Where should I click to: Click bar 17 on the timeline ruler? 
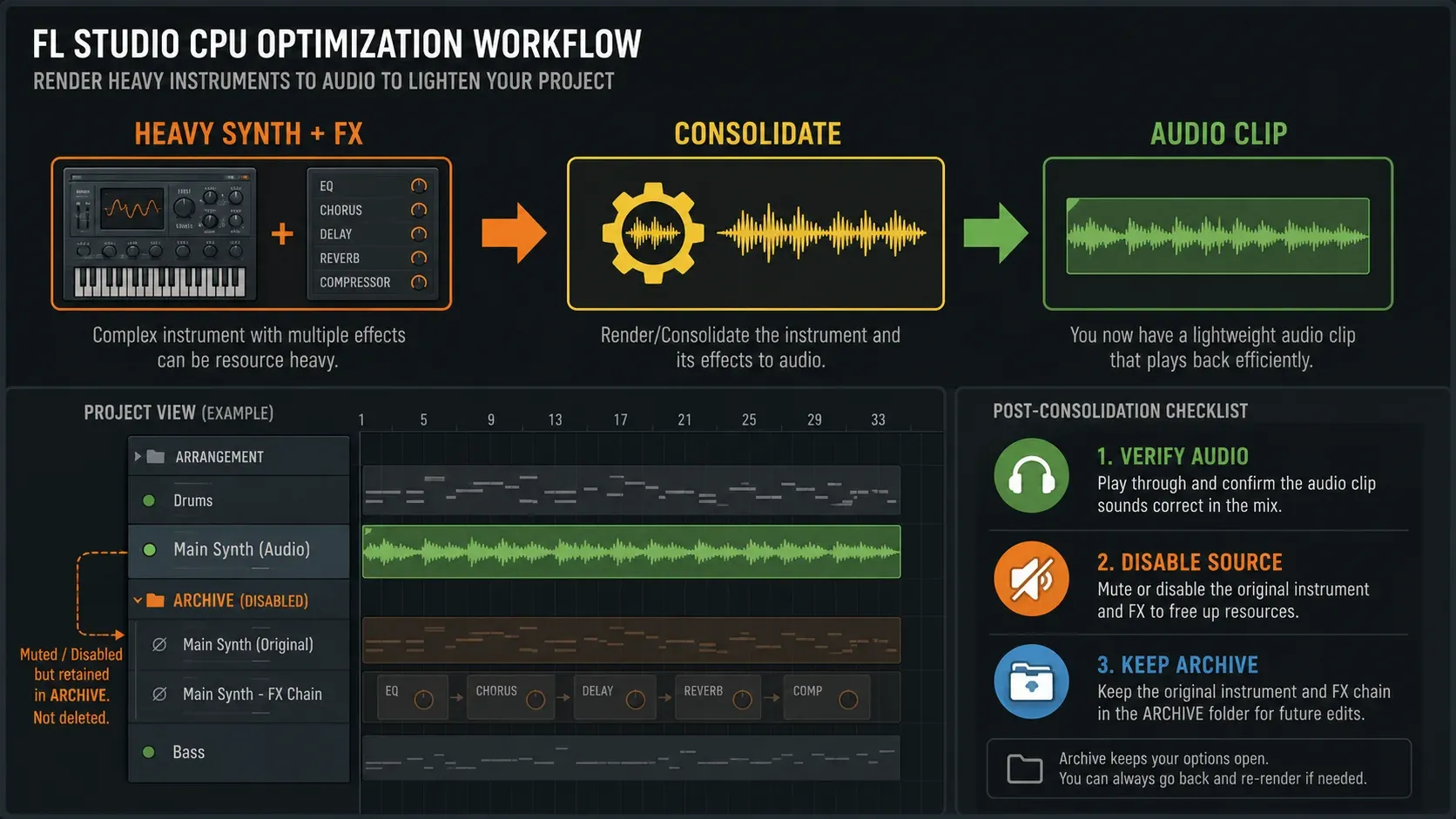pos(620,420)
